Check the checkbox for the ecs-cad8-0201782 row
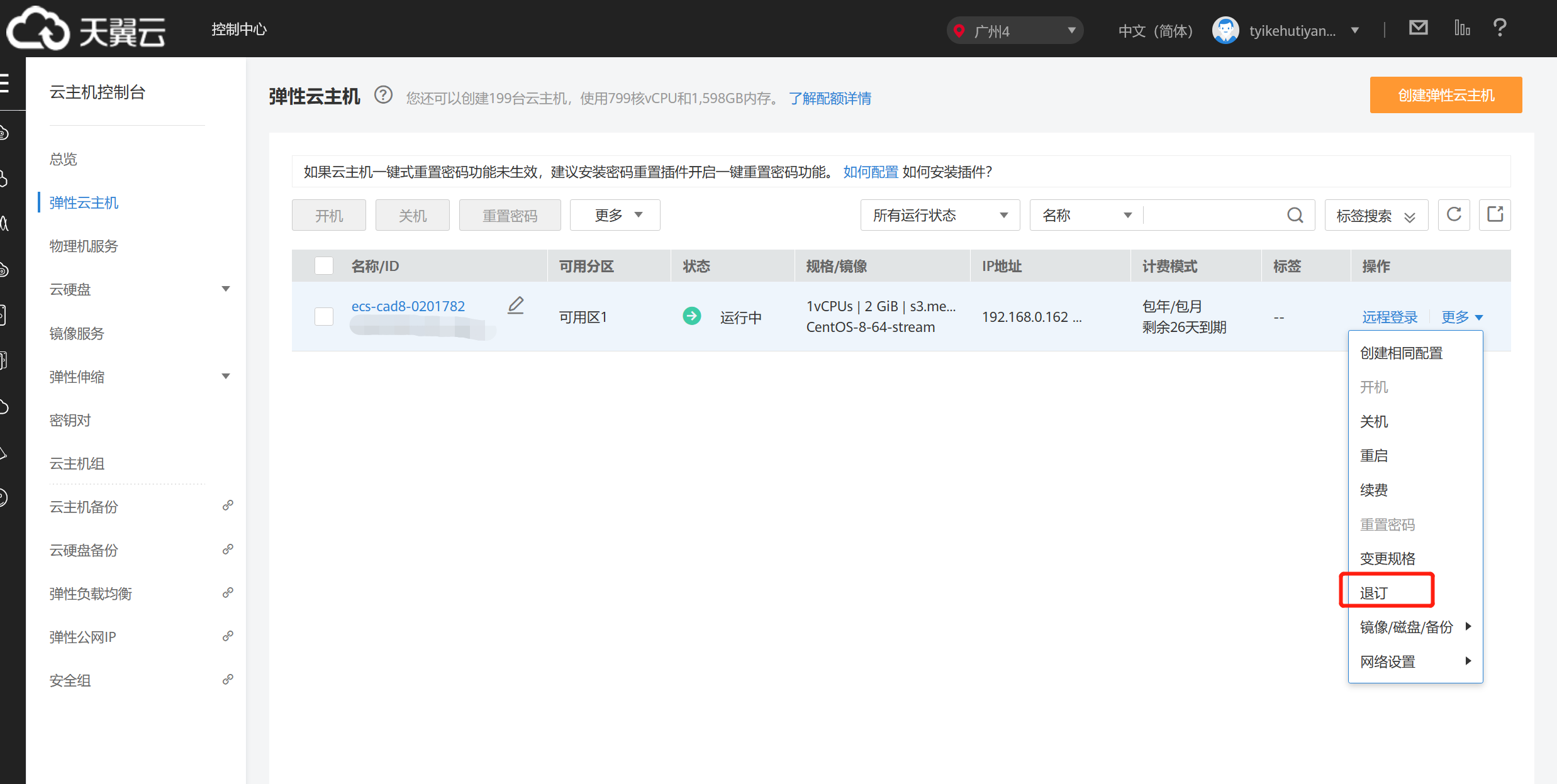The width and height of the screenshot is (1557, 784). [324, 316]
